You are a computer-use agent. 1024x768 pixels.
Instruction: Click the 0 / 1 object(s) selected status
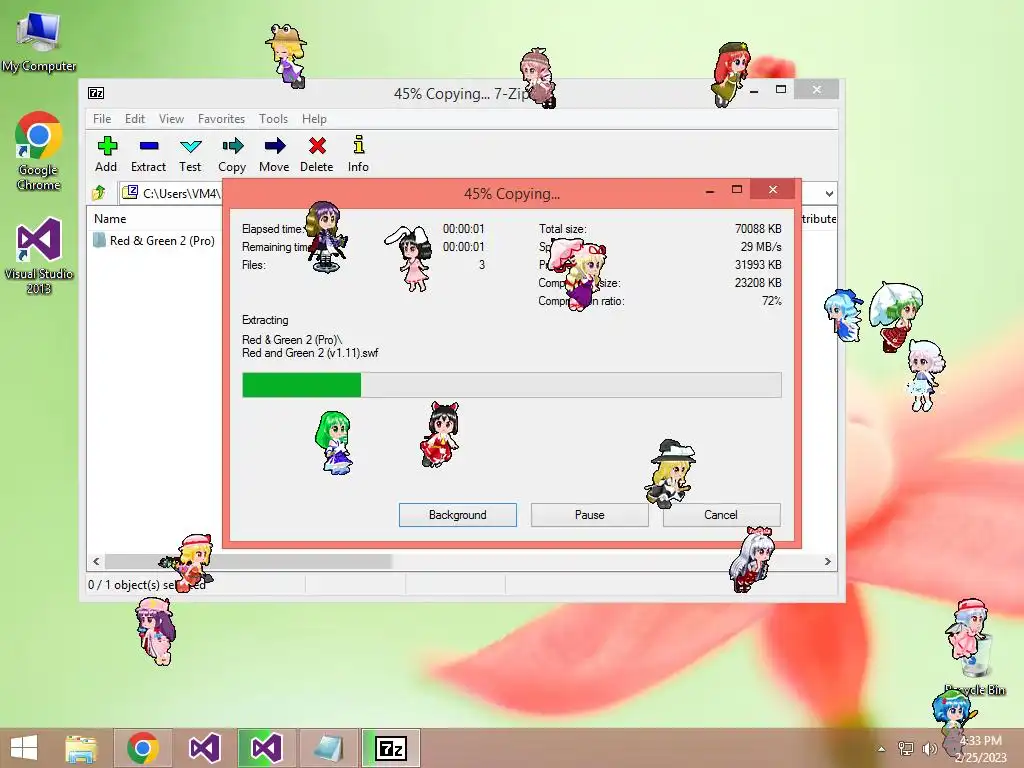[147, 584]
